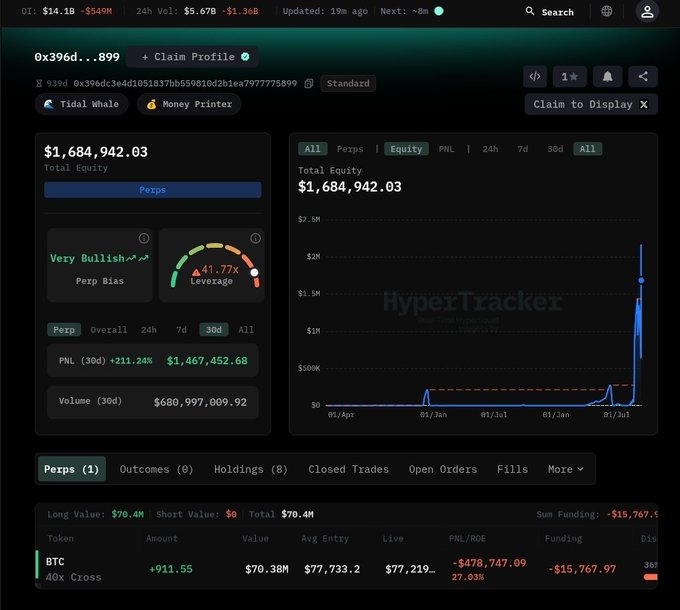Screen dimensions: 680x610
Task: Click the full wallet address text
Action: click(185, 83)
